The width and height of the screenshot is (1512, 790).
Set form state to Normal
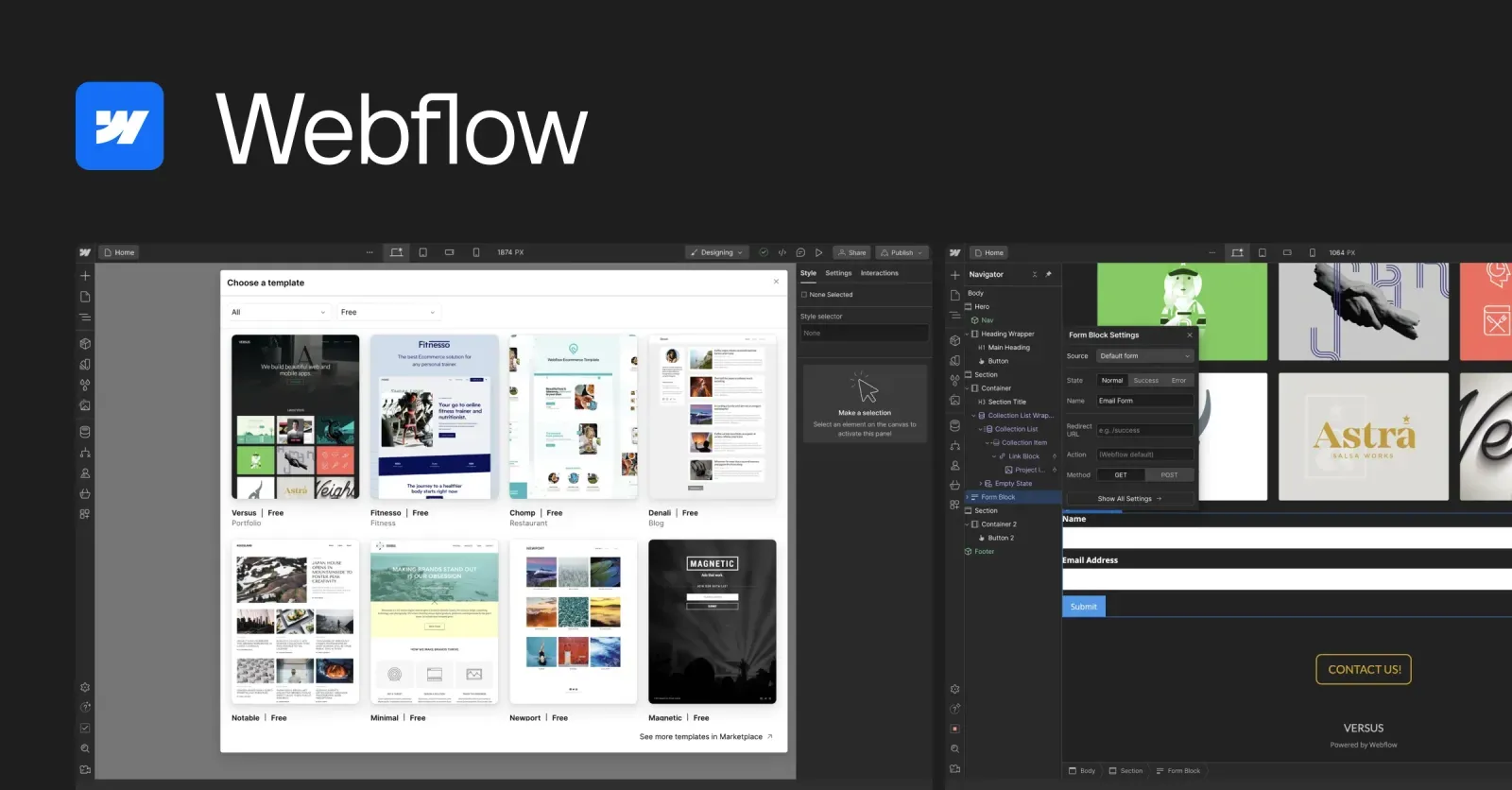(x=1112, y=380)
